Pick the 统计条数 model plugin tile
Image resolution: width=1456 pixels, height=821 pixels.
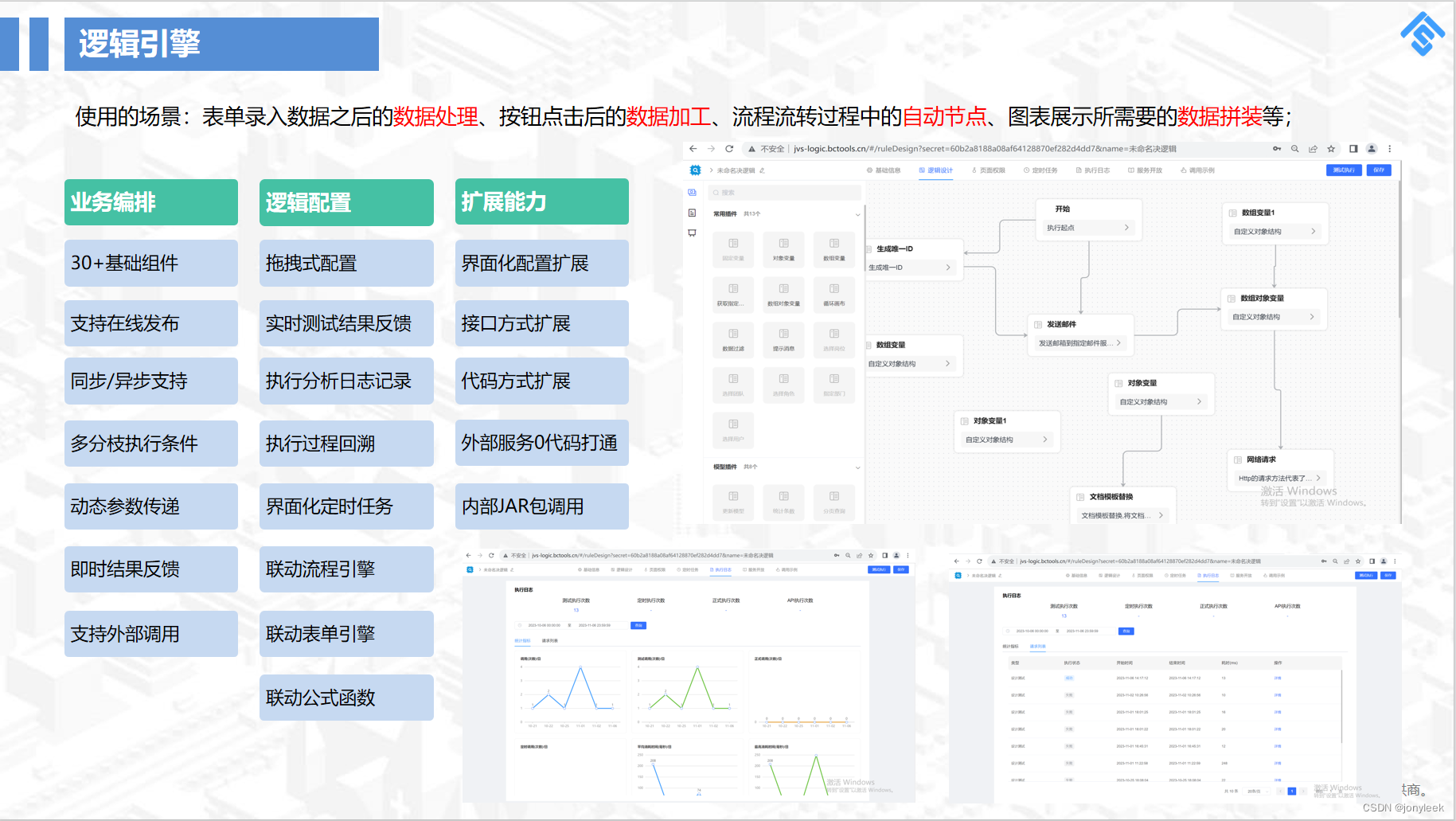[783, 502]
